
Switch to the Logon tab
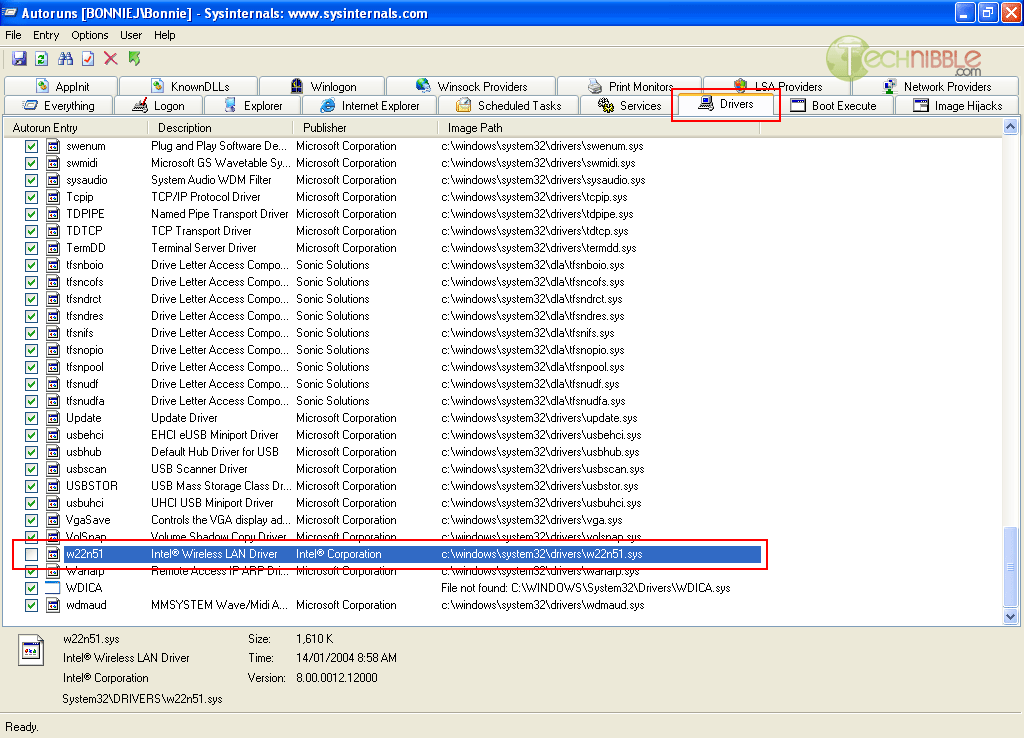point(158,106)
